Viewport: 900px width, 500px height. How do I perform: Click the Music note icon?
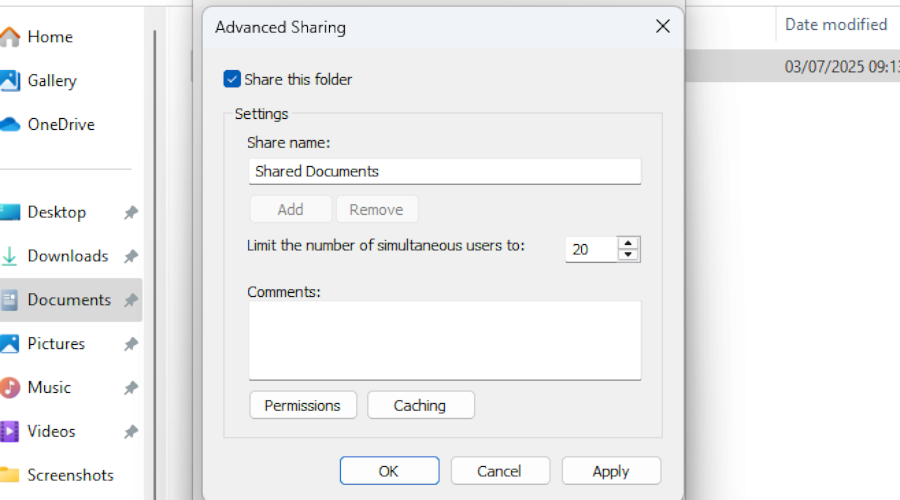click(9, 387)
